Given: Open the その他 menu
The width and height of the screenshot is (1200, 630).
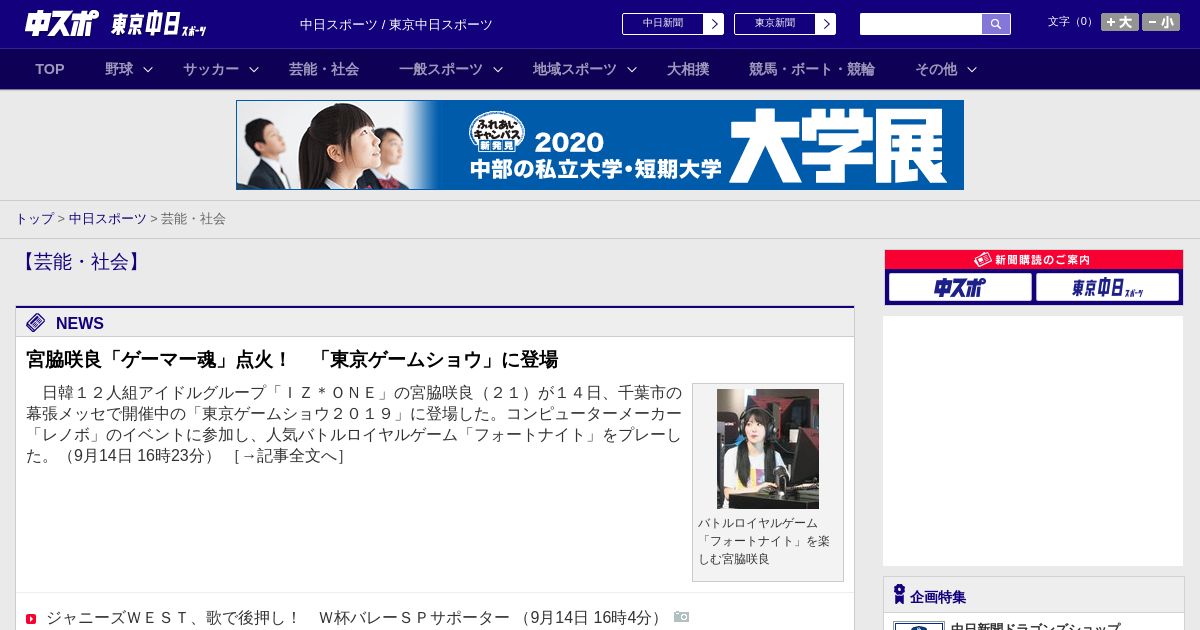Looking at the screenshot, I should click(x=936, y=69).
